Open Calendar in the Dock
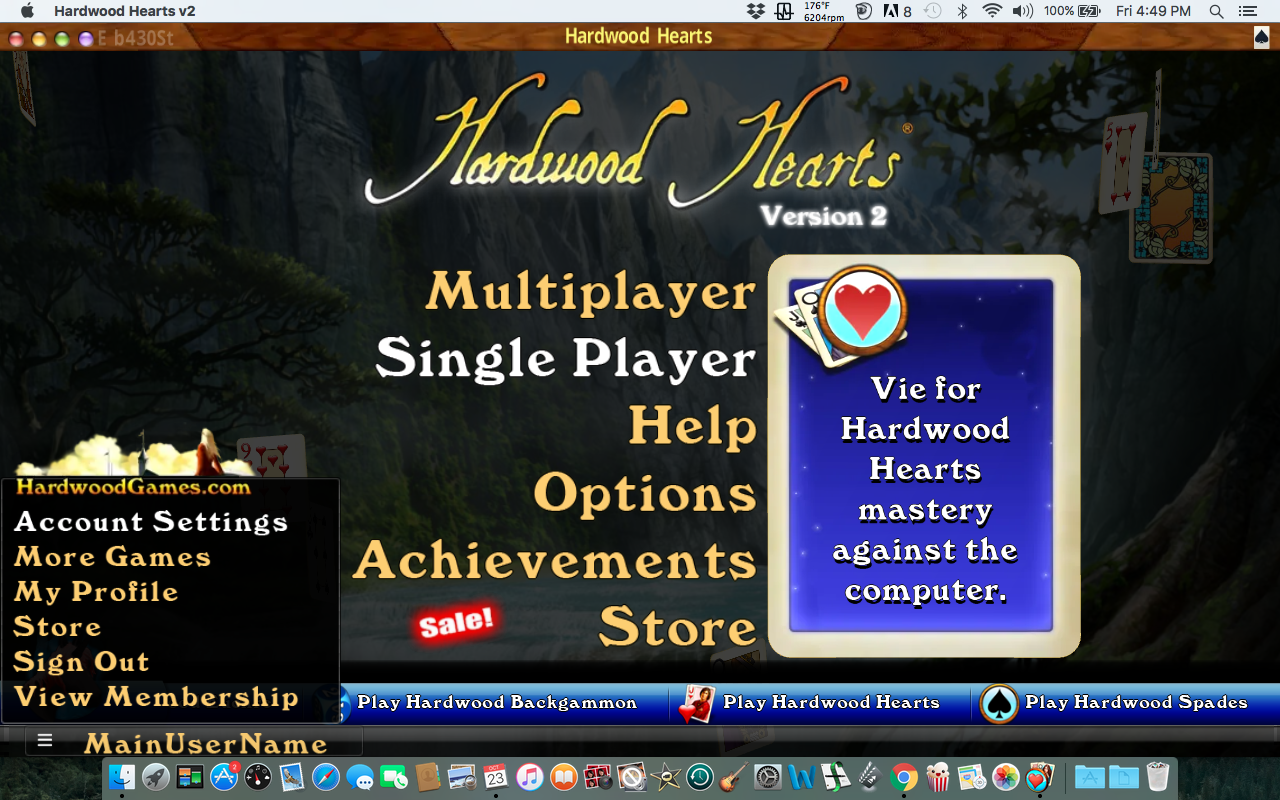Viewport: 1280px width, 800px height. (495, 777)
